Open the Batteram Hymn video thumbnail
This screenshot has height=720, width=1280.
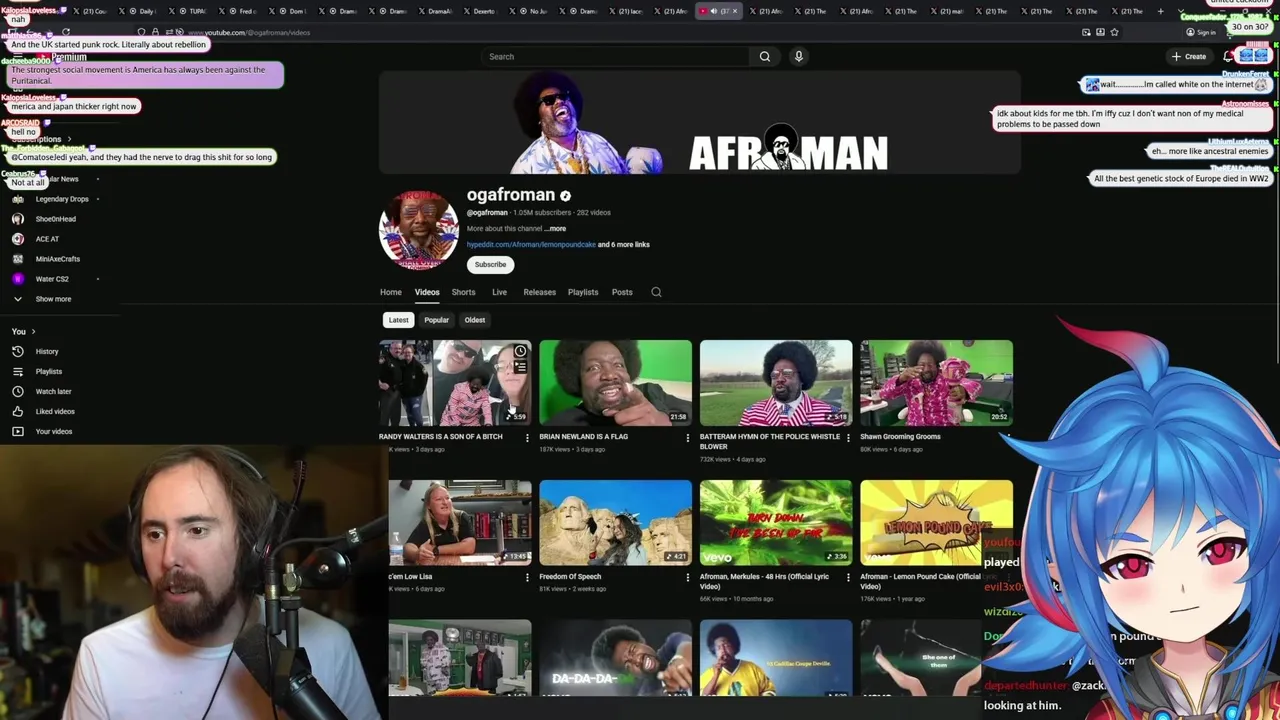(776, 383)
